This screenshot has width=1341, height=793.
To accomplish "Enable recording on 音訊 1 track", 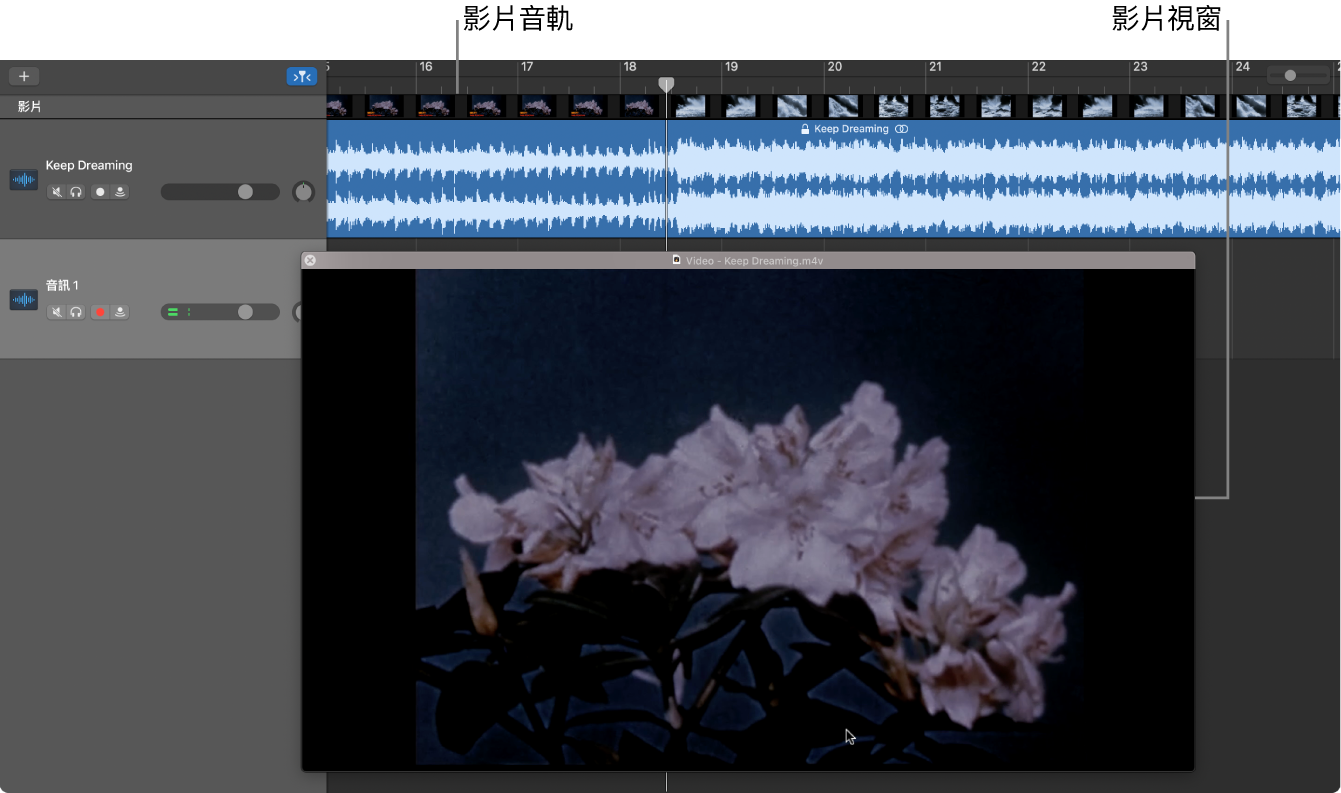I will coord(99,311).
